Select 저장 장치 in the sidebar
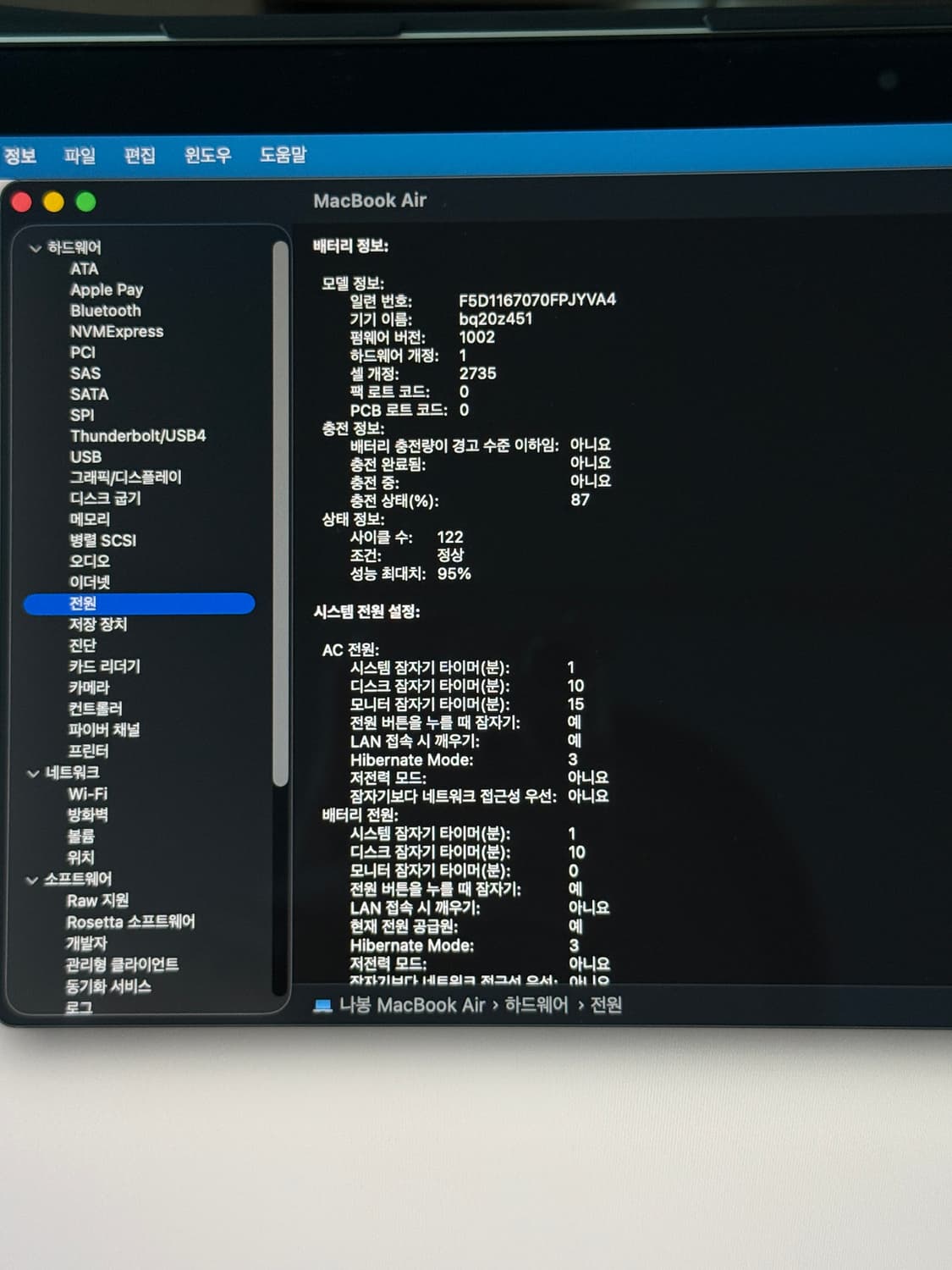The image size is (952, 1270). click(x=97, y=624)
